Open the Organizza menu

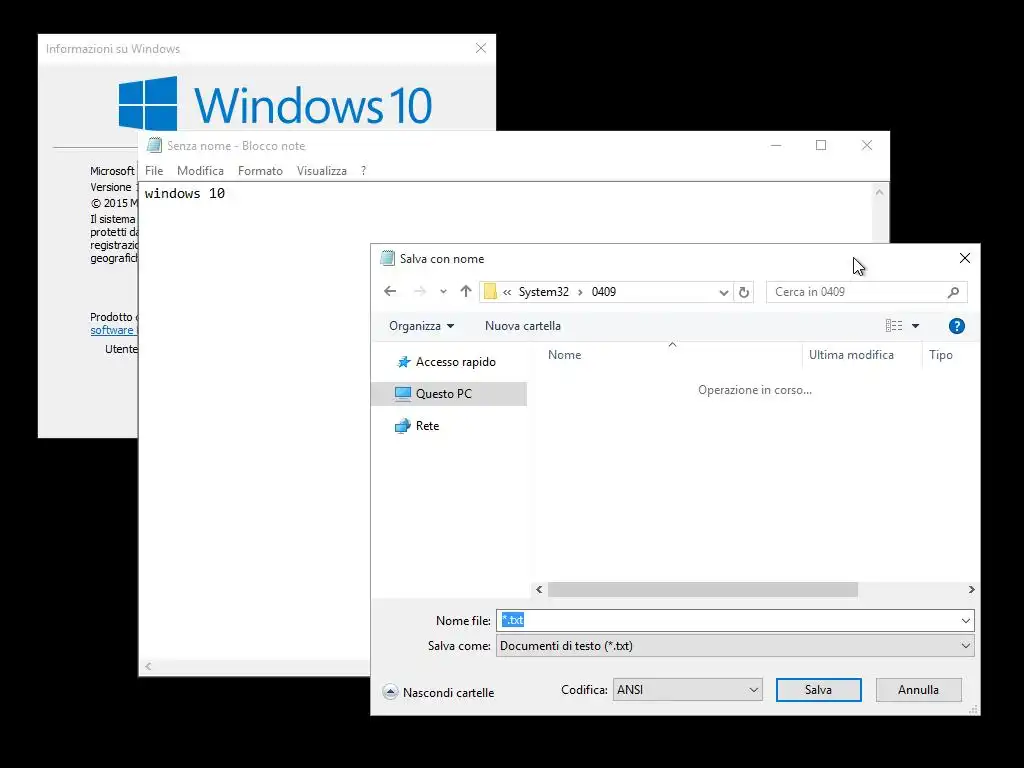point(421,326)
